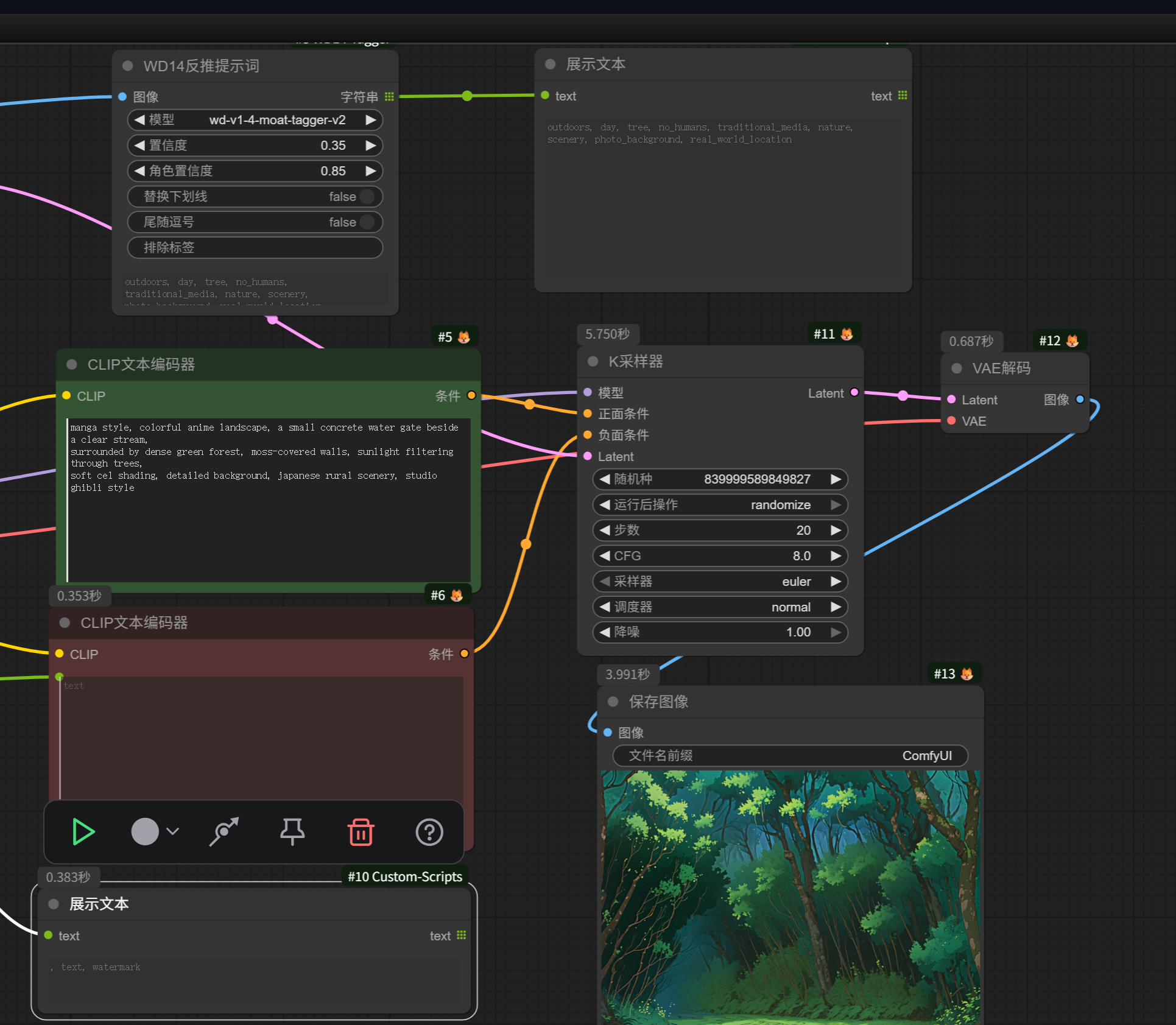1176x1025 pixels.
Task: Decrease CFG value with left arrow
Action: [x=605, y=556]
